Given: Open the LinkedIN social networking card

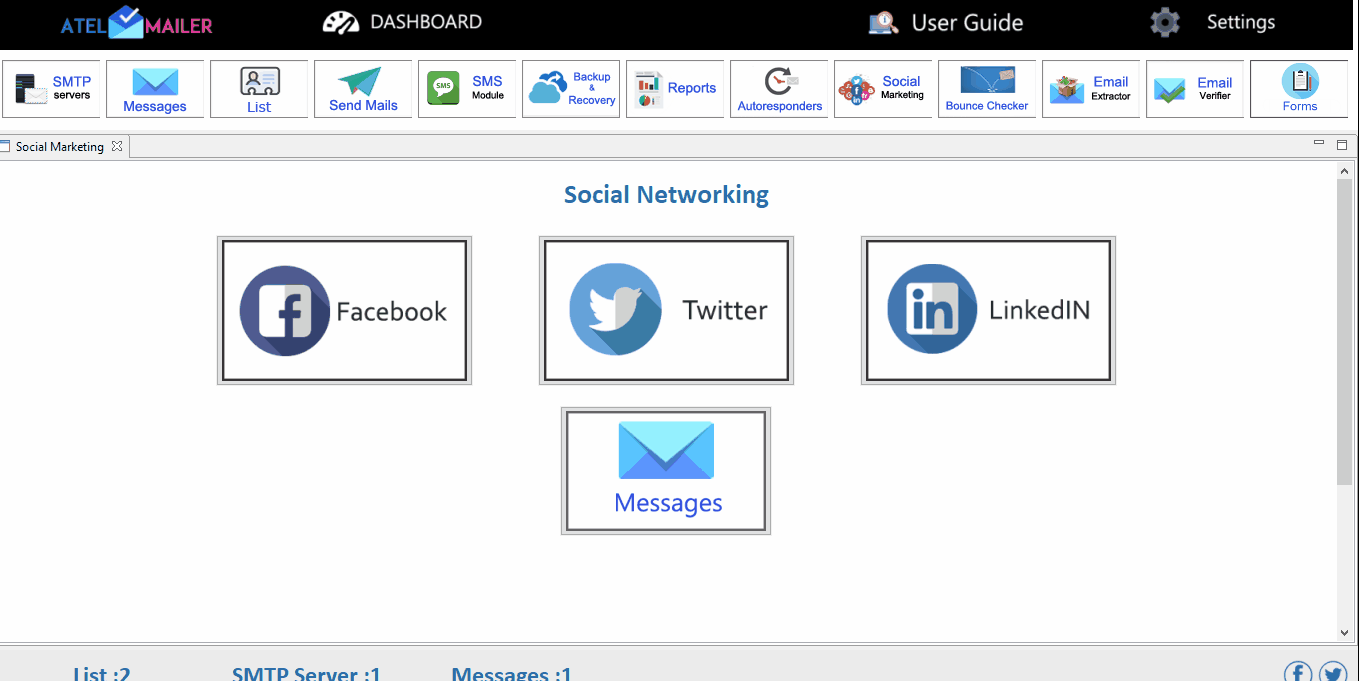Looking at the screenshot, I should pyautogui.click(x=988, y=310).
